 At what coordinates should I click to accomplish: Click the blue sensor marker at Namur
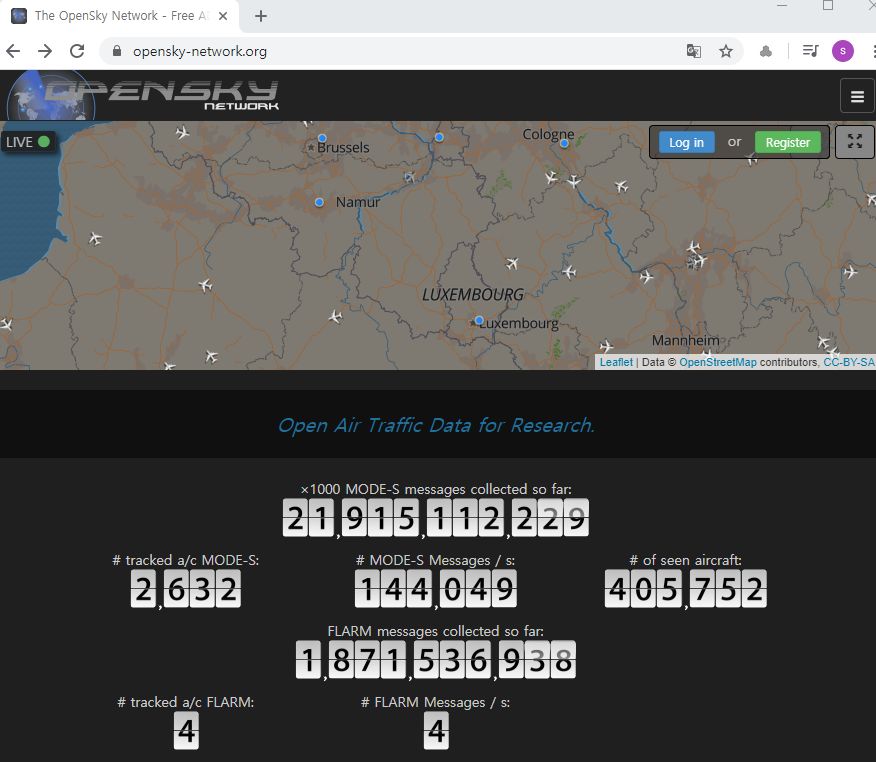[x=319, y=202]
